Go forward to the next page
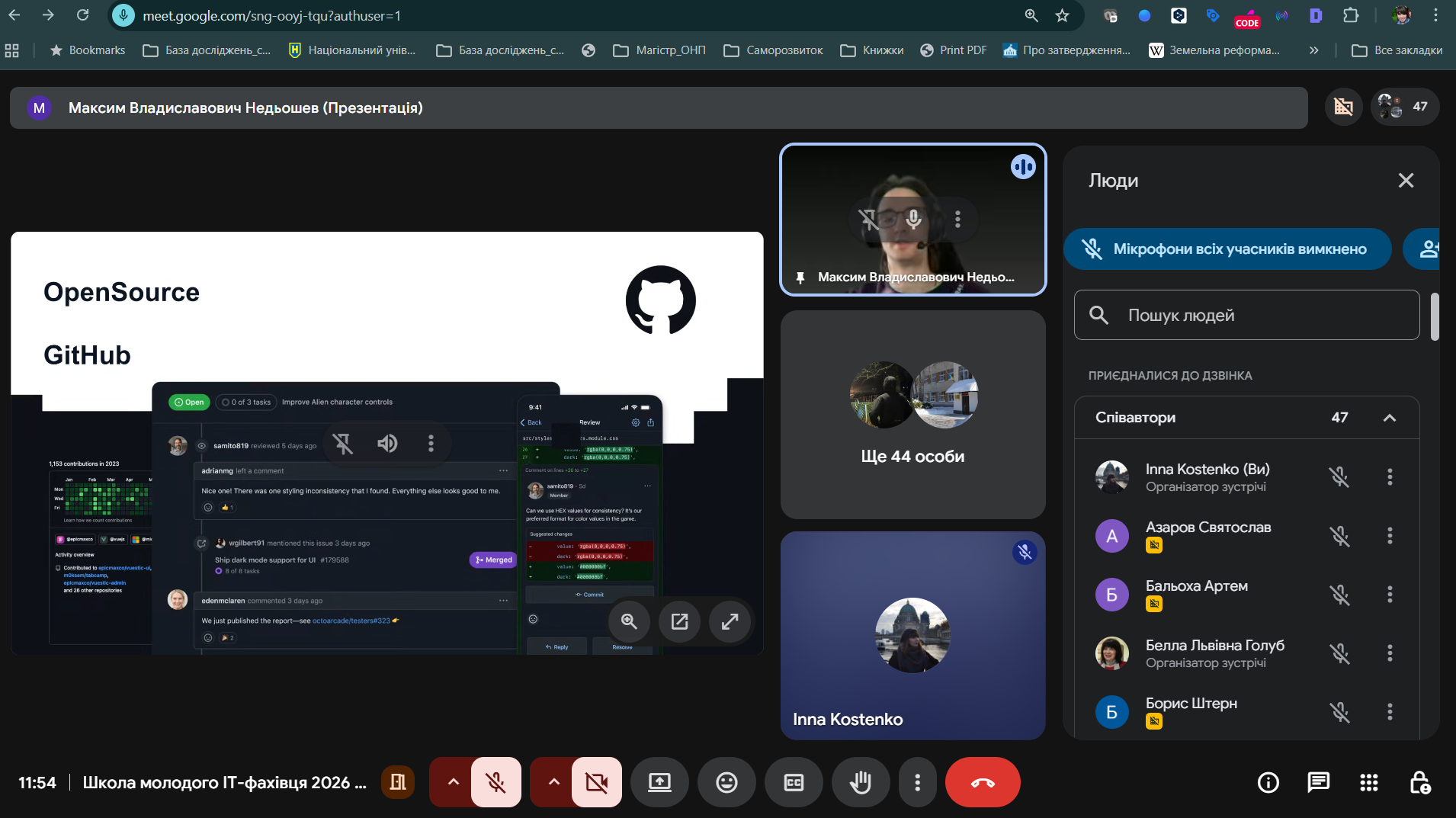Viewport: 1456px width, 818px height. point(48,15)
